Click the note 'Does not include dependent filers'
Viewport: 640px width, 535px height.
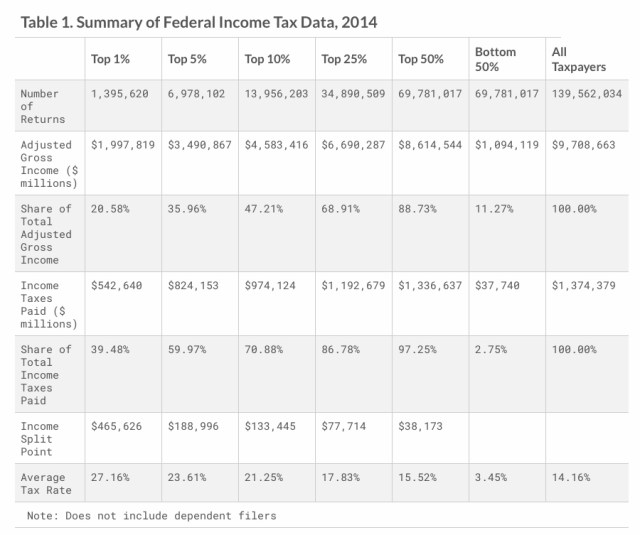pyautogui.click(x=152, y=516)
